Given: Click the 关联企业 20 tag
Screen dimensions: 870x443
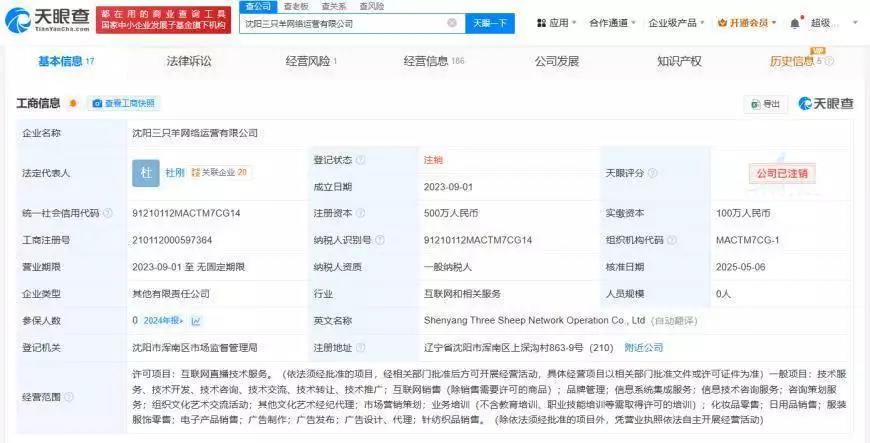Looking at the screenshot, I should (219, 173).
